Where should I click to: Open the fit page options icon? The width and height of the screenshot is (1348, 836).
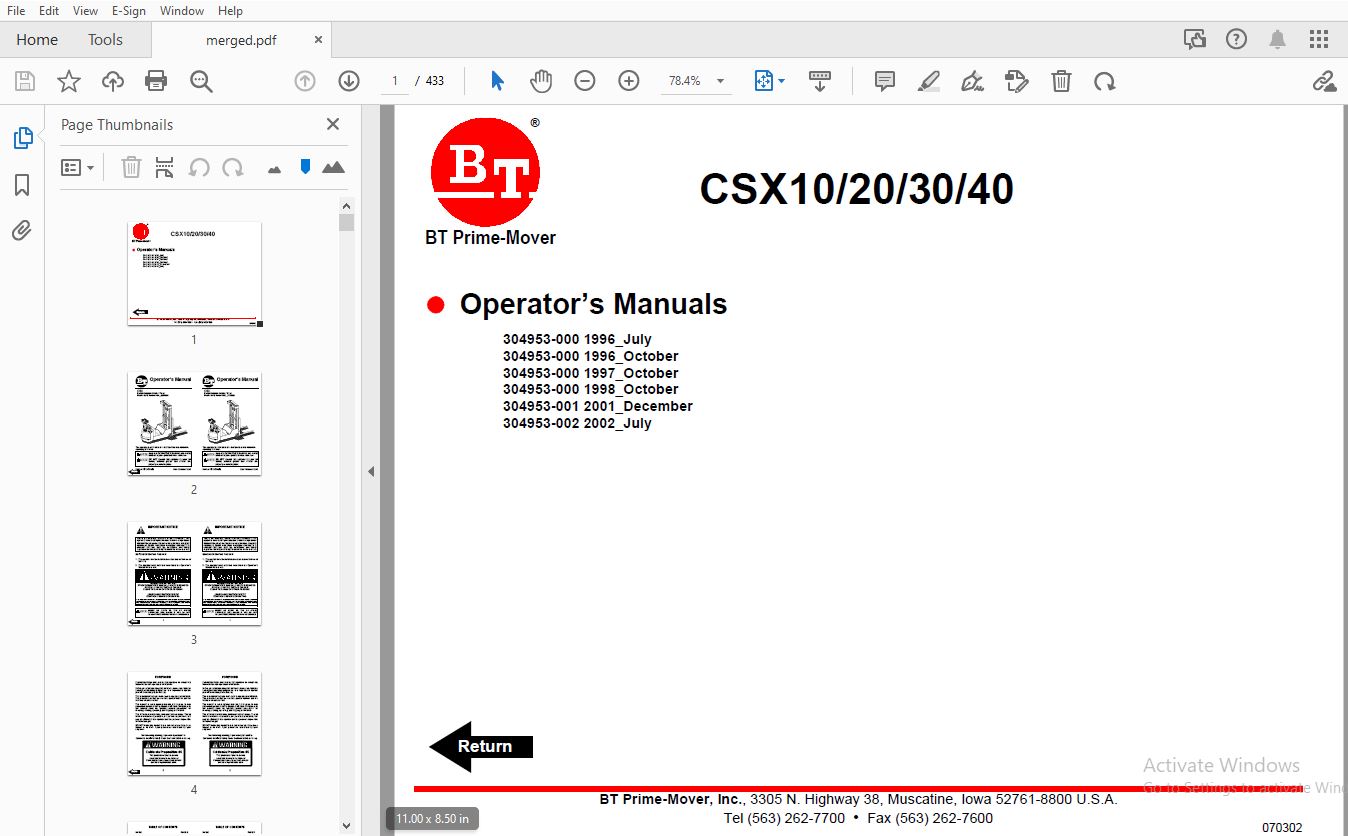coord(769,81)
